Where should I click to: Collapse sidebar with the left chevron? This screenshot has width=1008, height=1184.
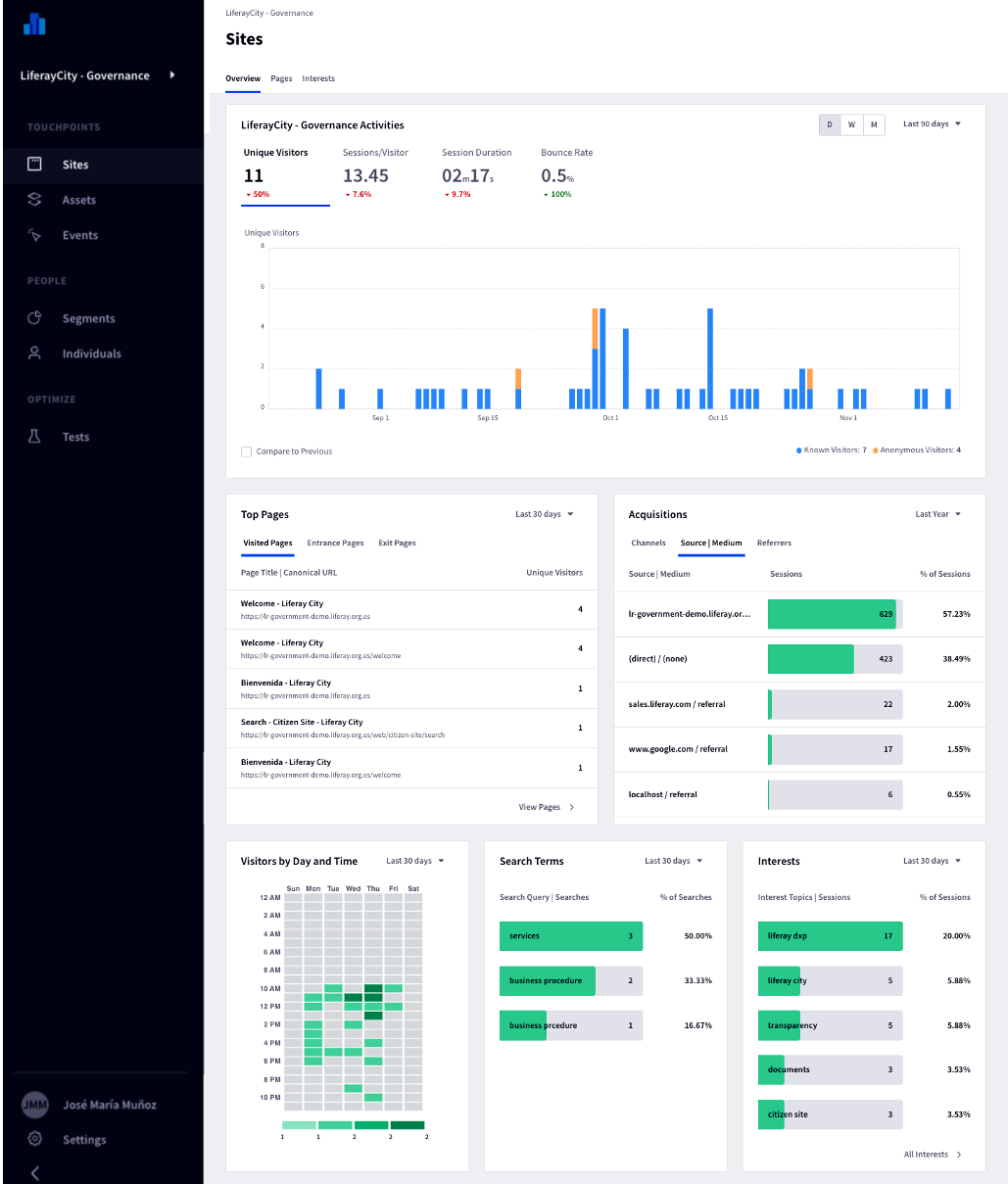click(35, 1172)
